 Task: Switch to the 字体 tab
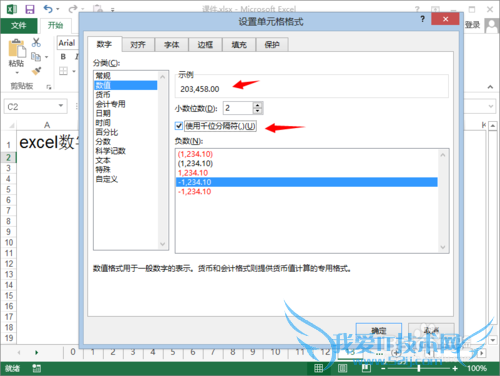(172, 45)
